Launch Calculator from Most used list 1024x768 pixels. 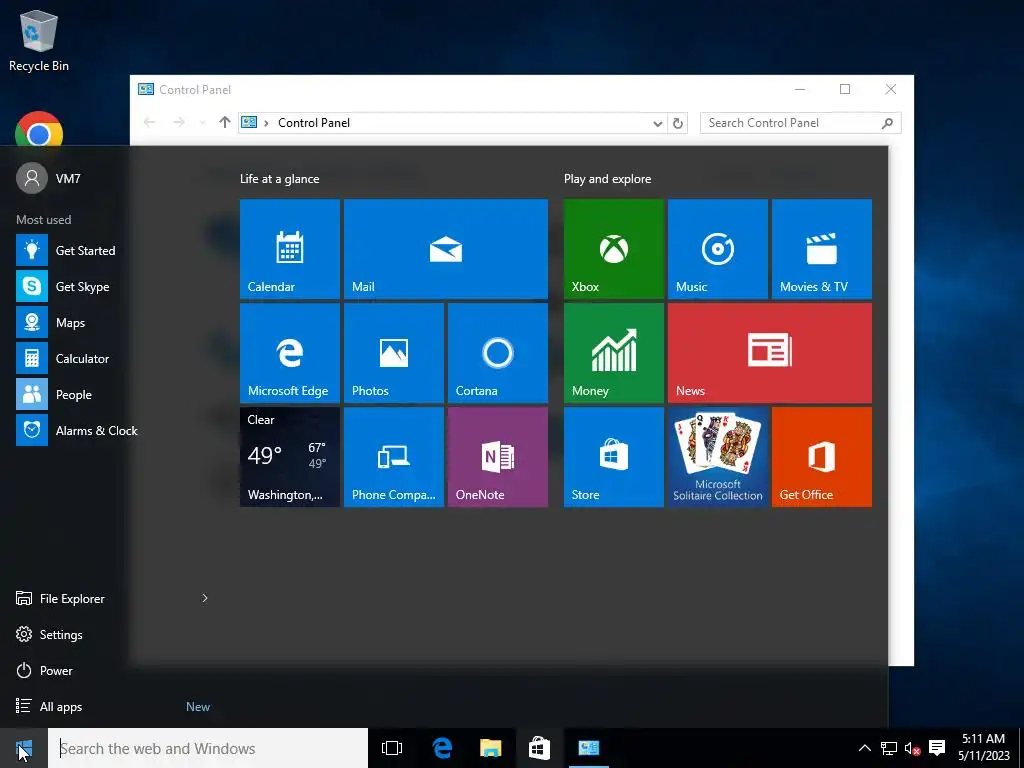click(62, 359)
